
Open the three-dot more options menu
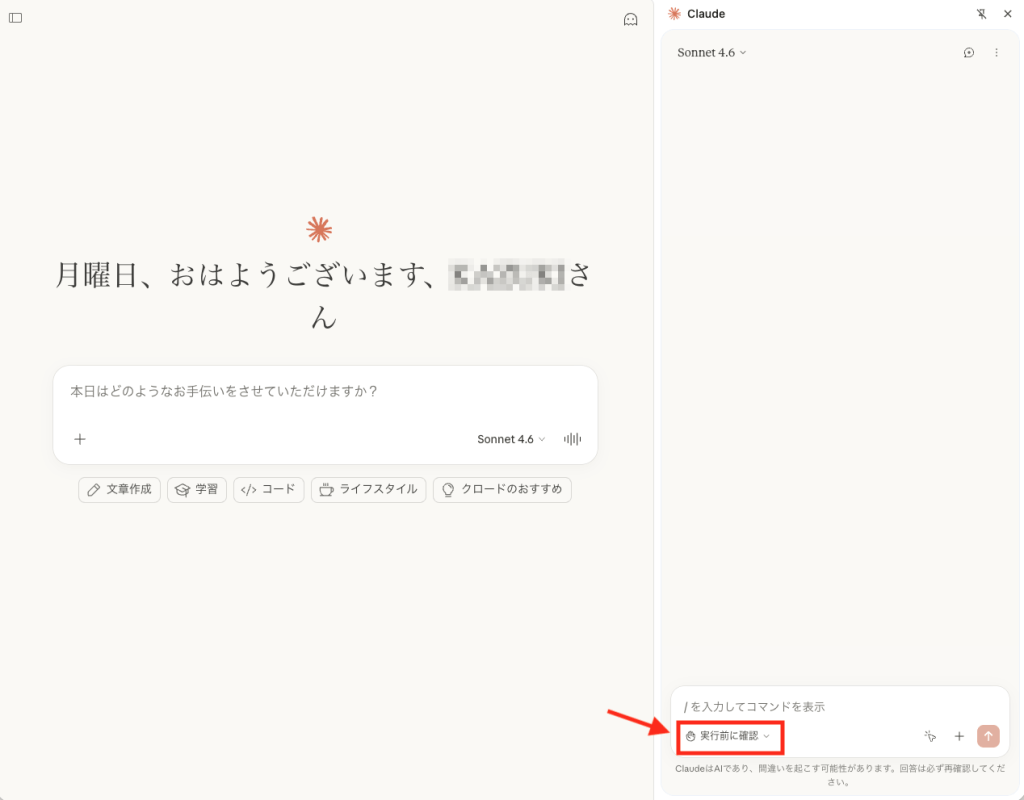click(996, 53)
